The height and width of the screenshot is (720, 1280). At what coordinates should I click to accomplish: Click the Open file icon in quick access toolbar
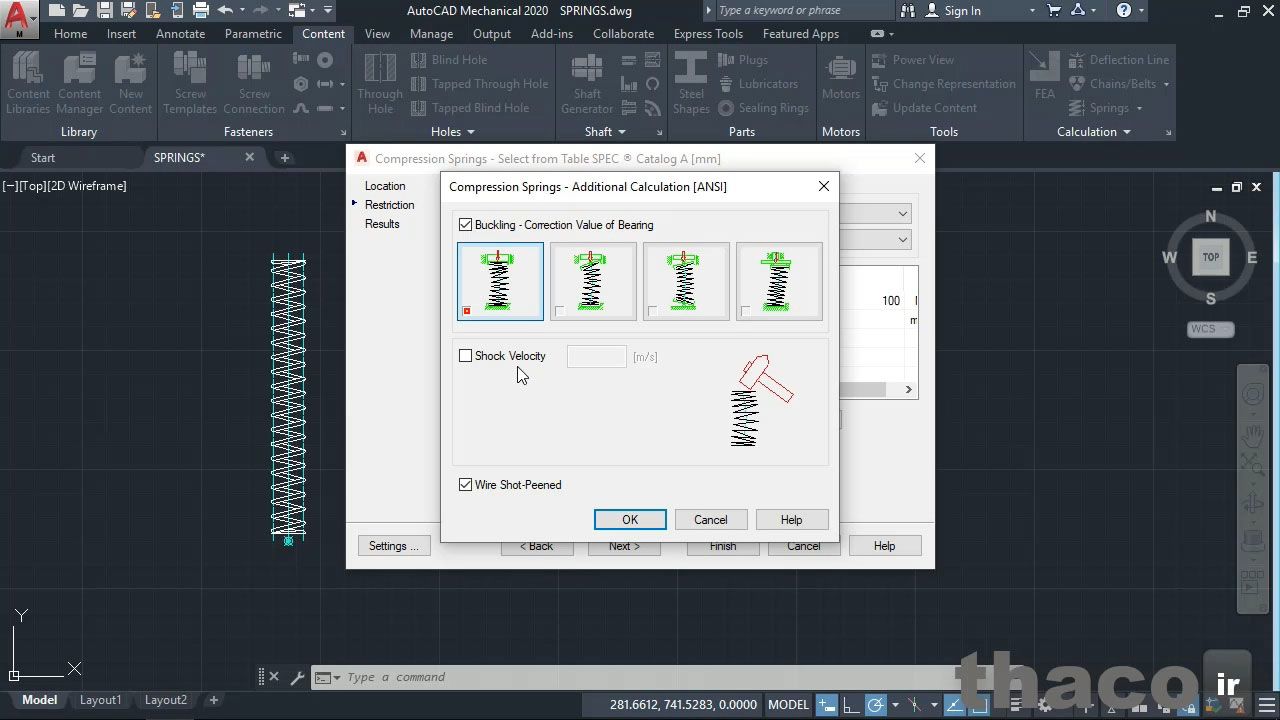[81, 11]
